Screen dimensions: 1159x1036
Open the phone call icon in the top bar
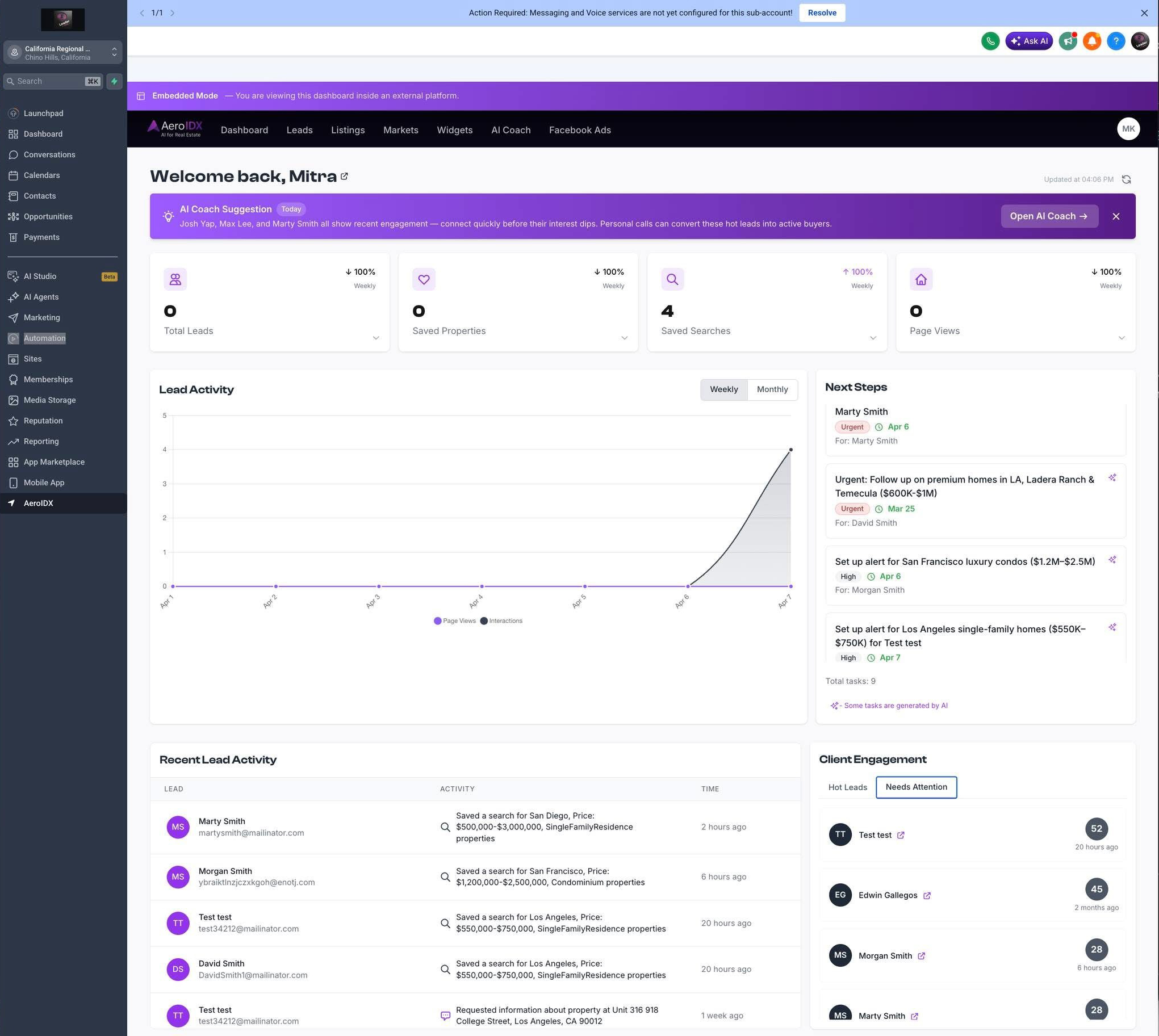(x=990, y=40)
